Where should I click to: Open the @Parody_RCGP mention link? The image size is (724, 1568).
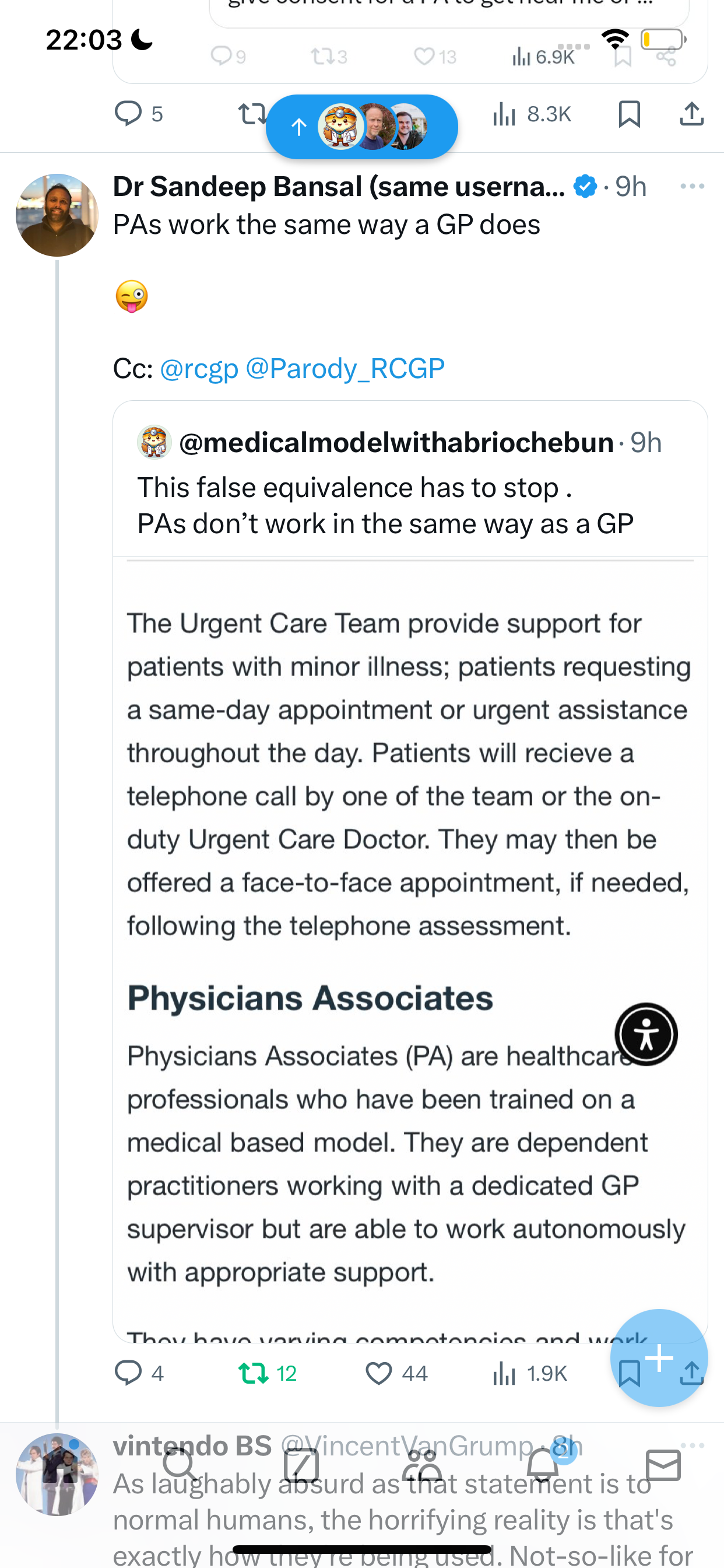pyautogui.click(x=345, y=368)
